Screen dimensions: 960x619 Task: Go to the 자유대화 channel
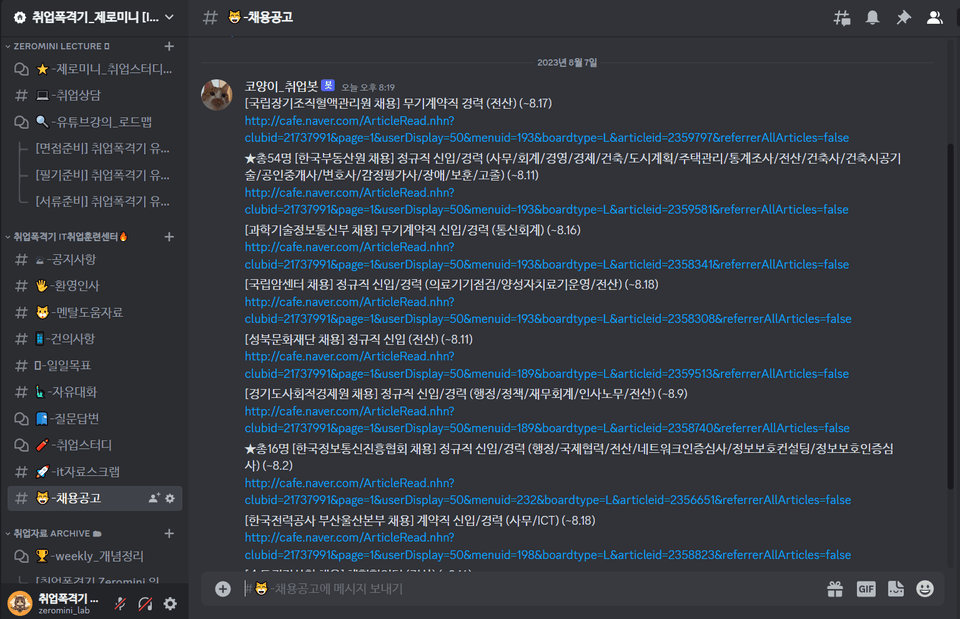tap(94, 392)
